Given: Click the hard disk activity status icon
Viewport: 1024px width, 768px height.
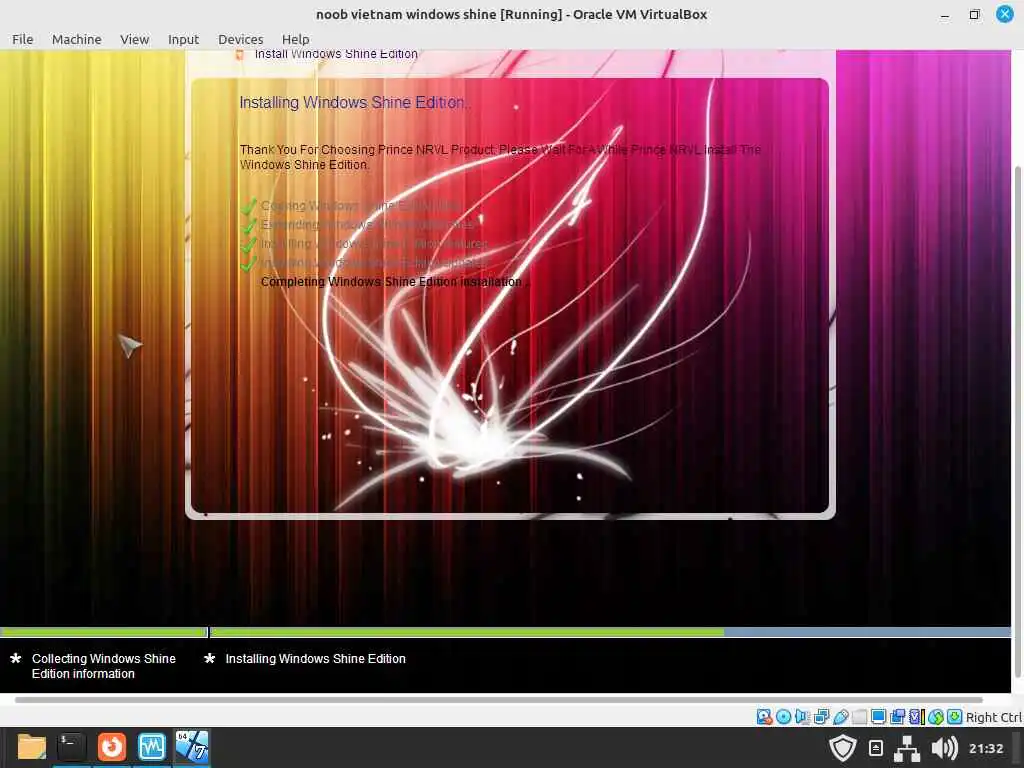Looking at the screenshot, I should [764, 717].
